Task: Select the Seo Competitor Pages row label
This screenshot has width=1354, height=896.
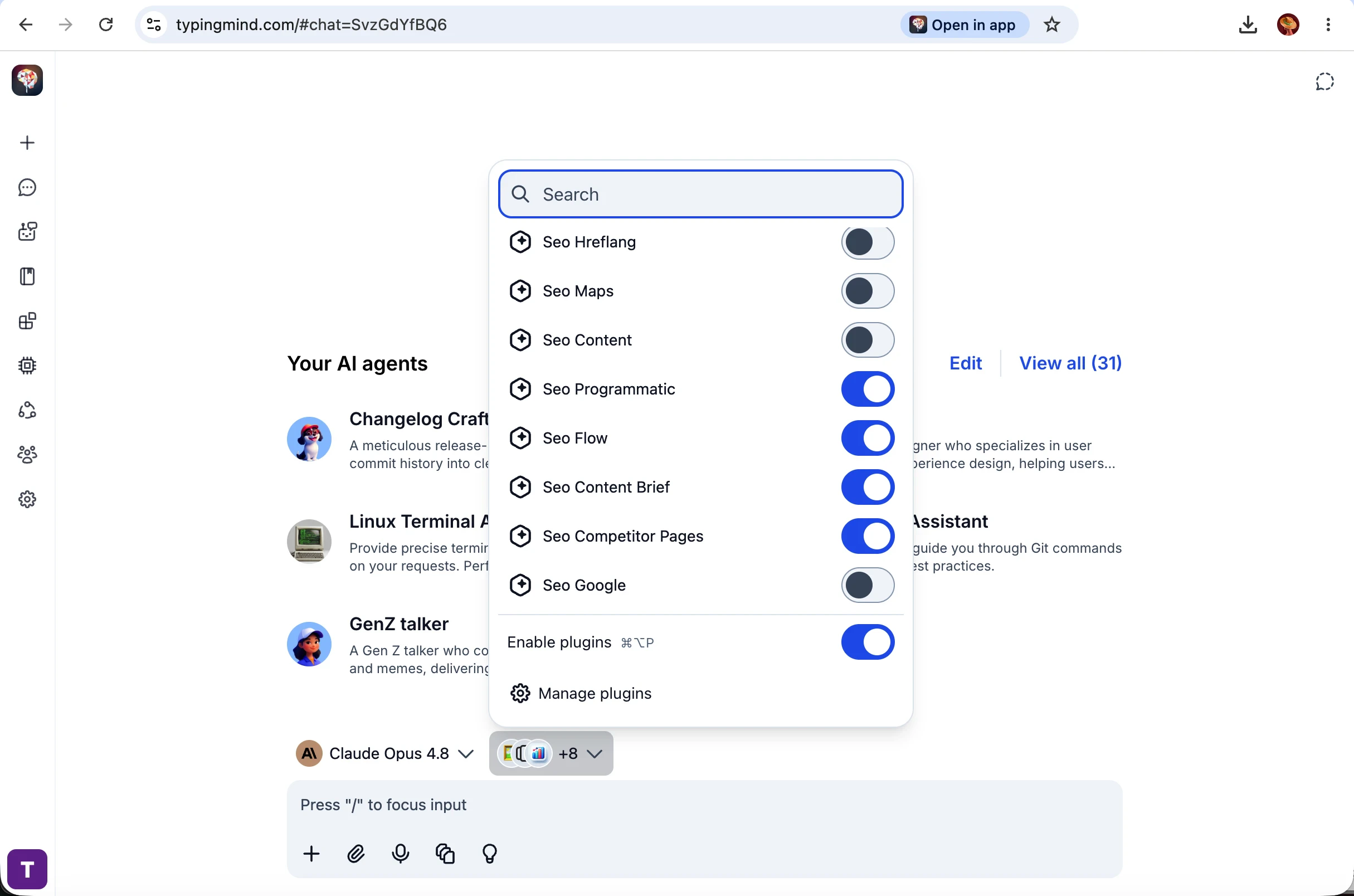Action: pyautogui.click(x=623, y=536)
